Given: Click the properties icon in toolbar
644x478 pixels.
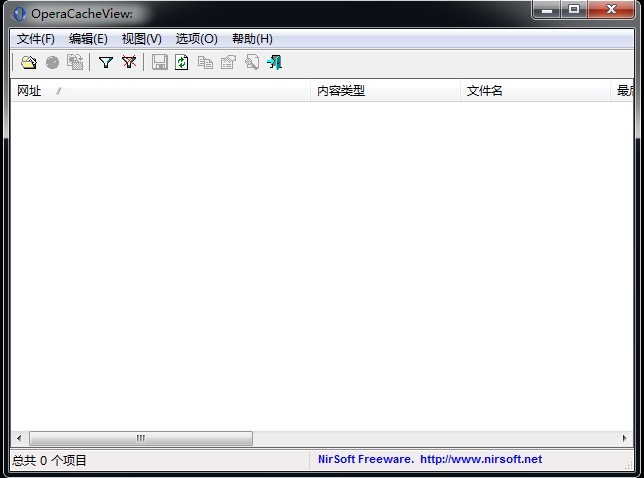Looking at the screenshot, I should tap(228, 62).
